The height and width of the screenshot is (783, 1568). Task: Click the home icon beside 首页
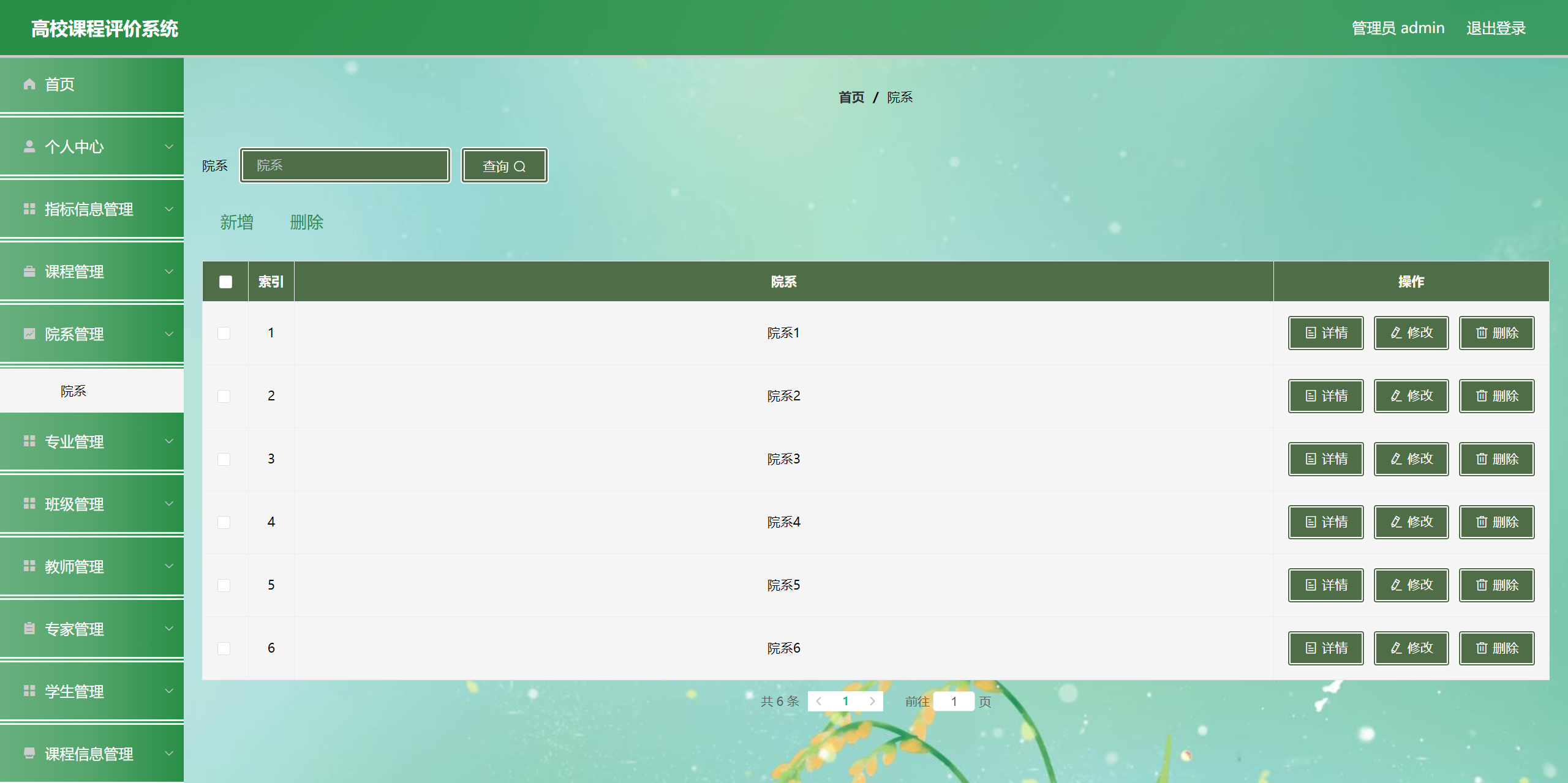[29, 84]
